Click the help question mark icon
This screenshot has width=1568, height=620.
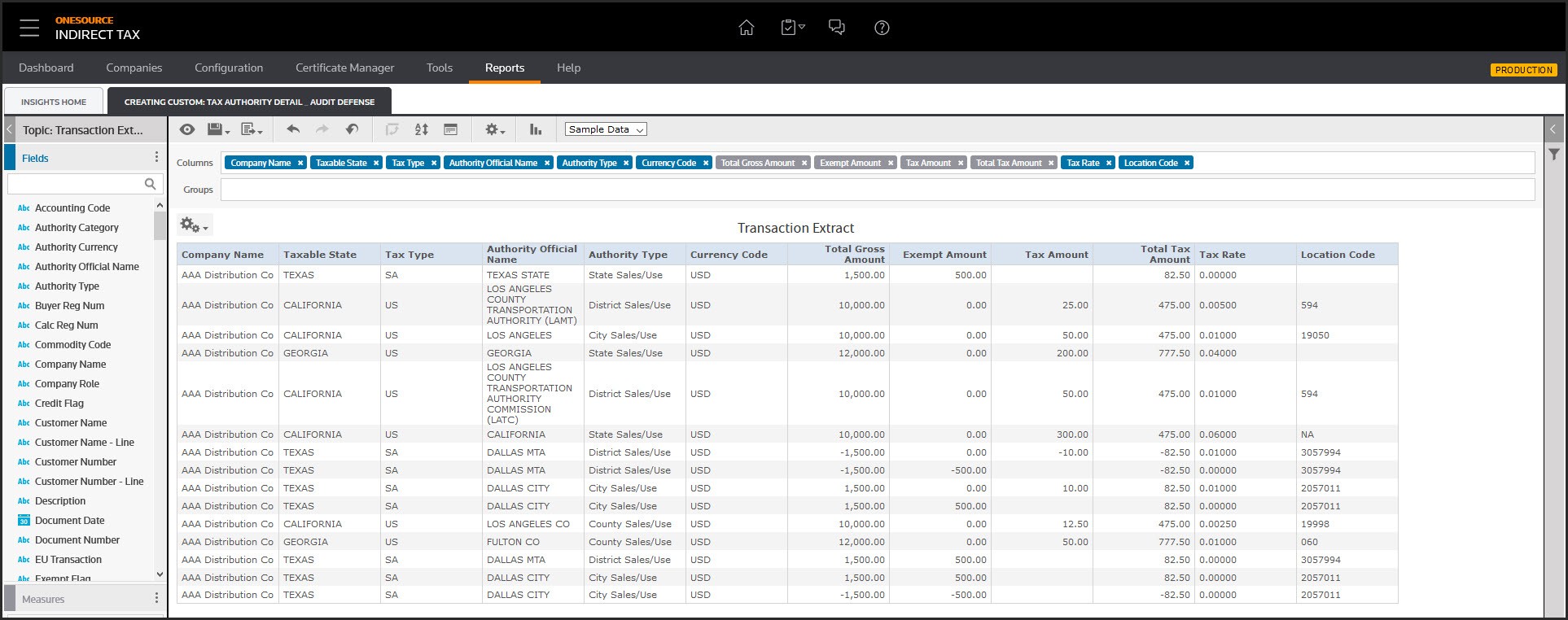pyautogui.click(x=882, y=28)
